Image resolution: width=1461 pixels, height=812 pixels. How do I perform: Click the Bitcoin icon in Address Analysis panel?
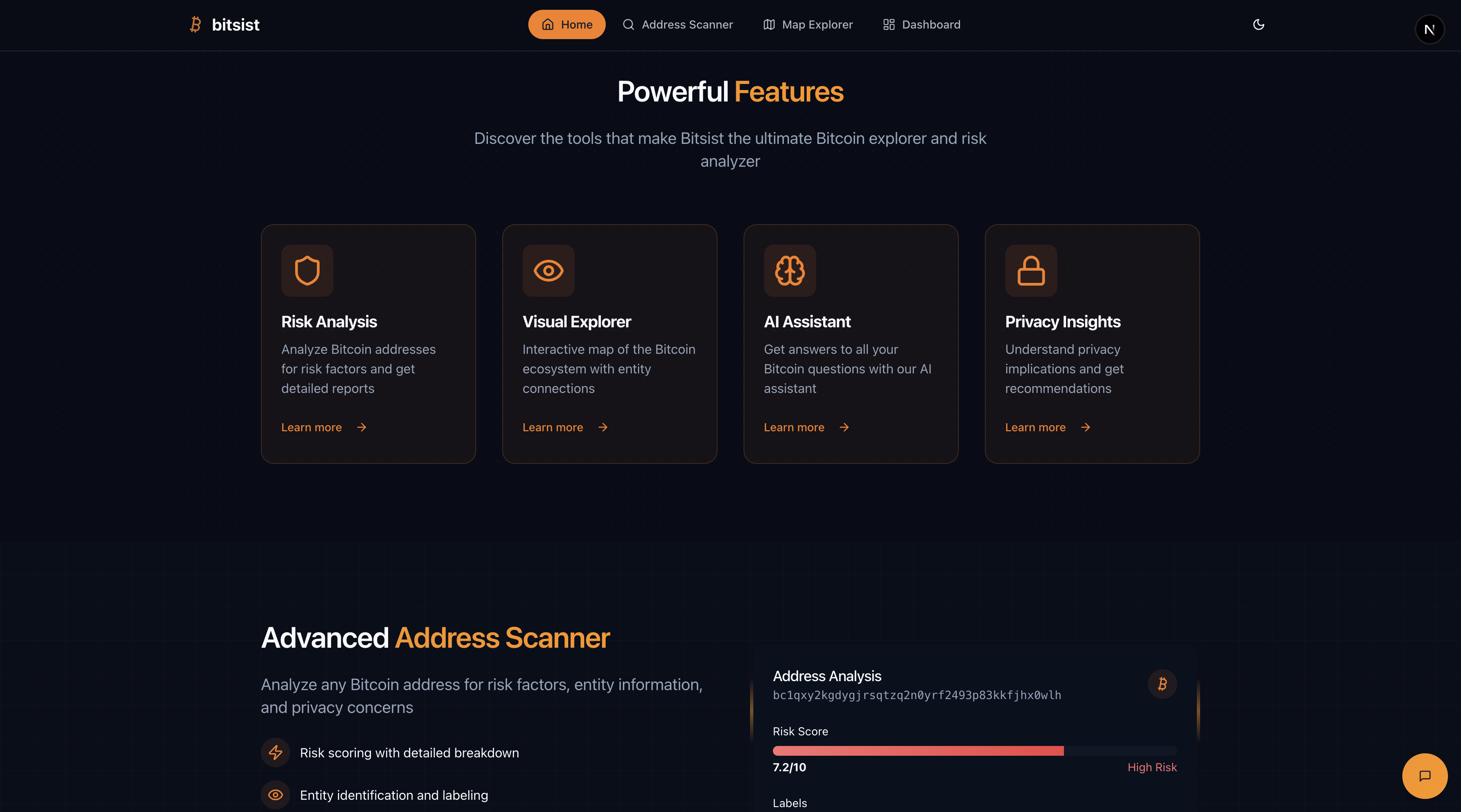1162,684
